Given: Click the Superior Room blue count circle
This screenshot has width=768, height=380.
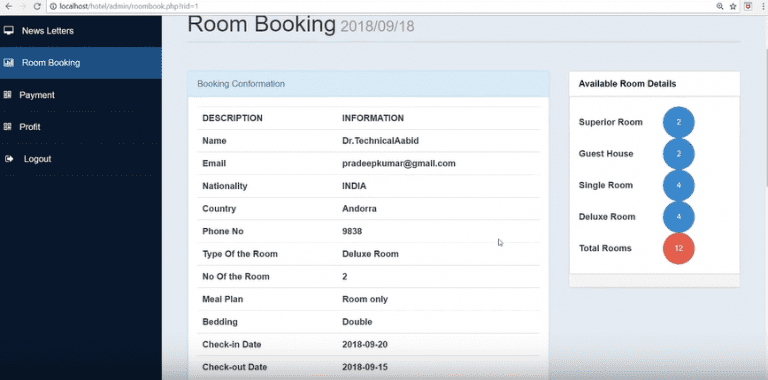Looking at the screenshot, I should 678,122.
